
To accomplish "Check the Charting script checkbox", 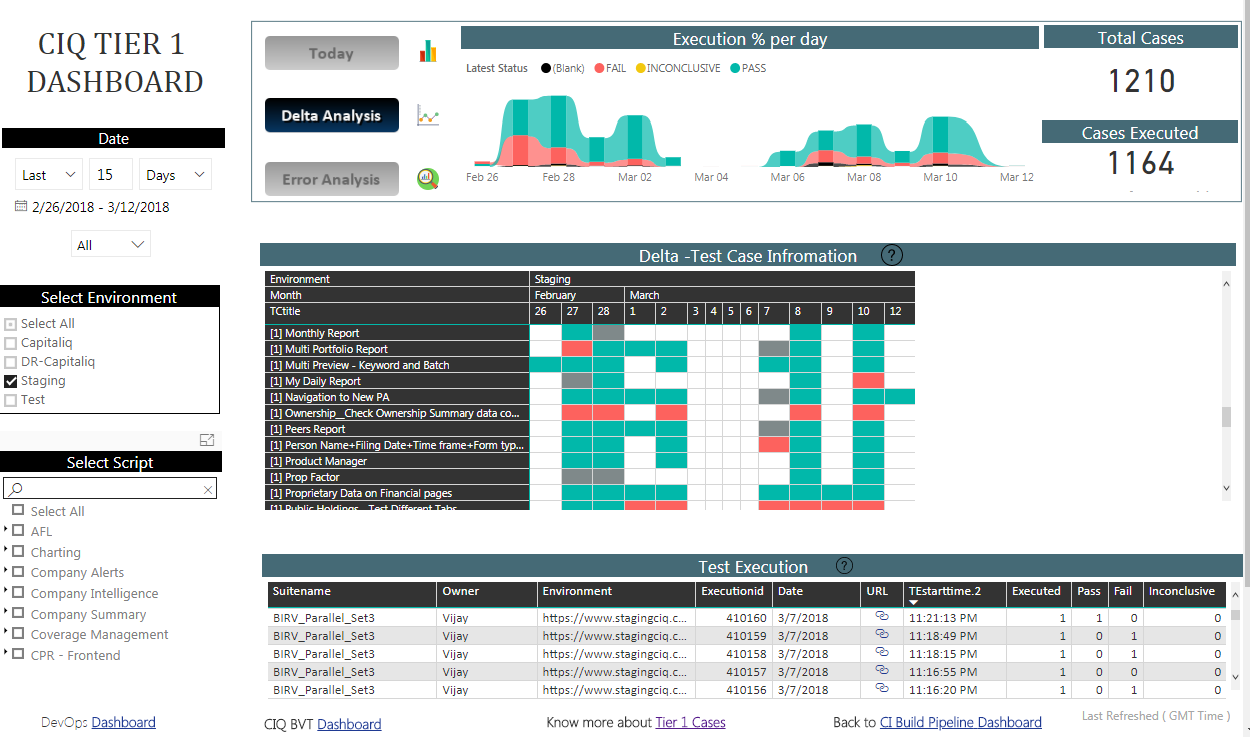I will (x=18, y=552).
